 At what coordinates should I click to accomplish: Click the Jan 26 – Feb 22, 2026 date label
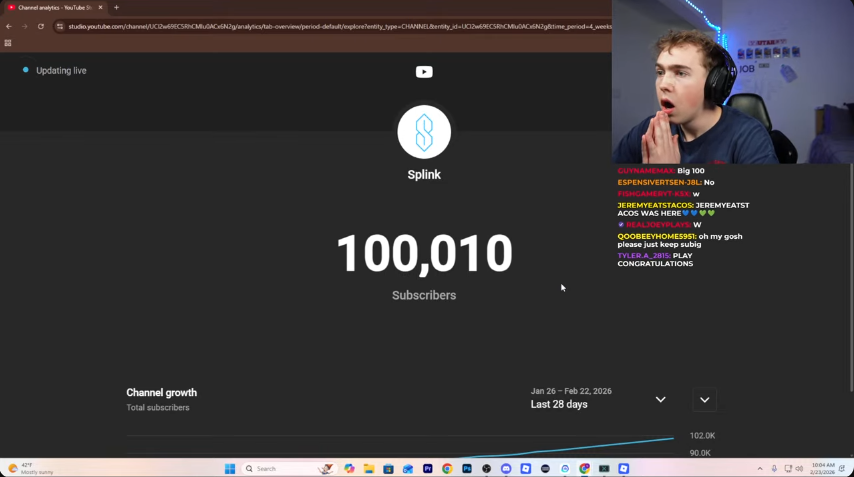tap(571, 391)
